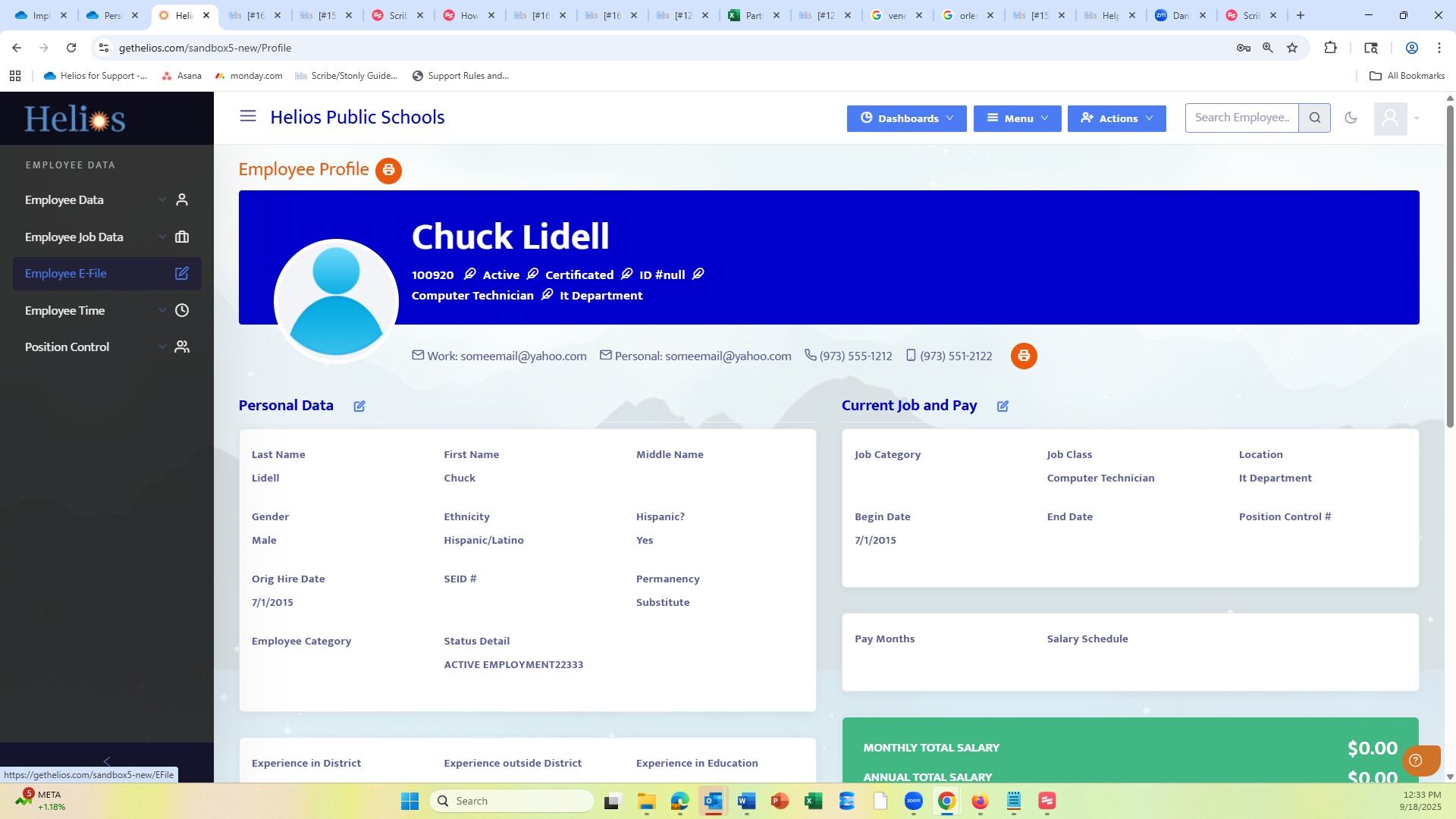Open Excel from the Windows taskbar
1456x819 pixels.
813,802
